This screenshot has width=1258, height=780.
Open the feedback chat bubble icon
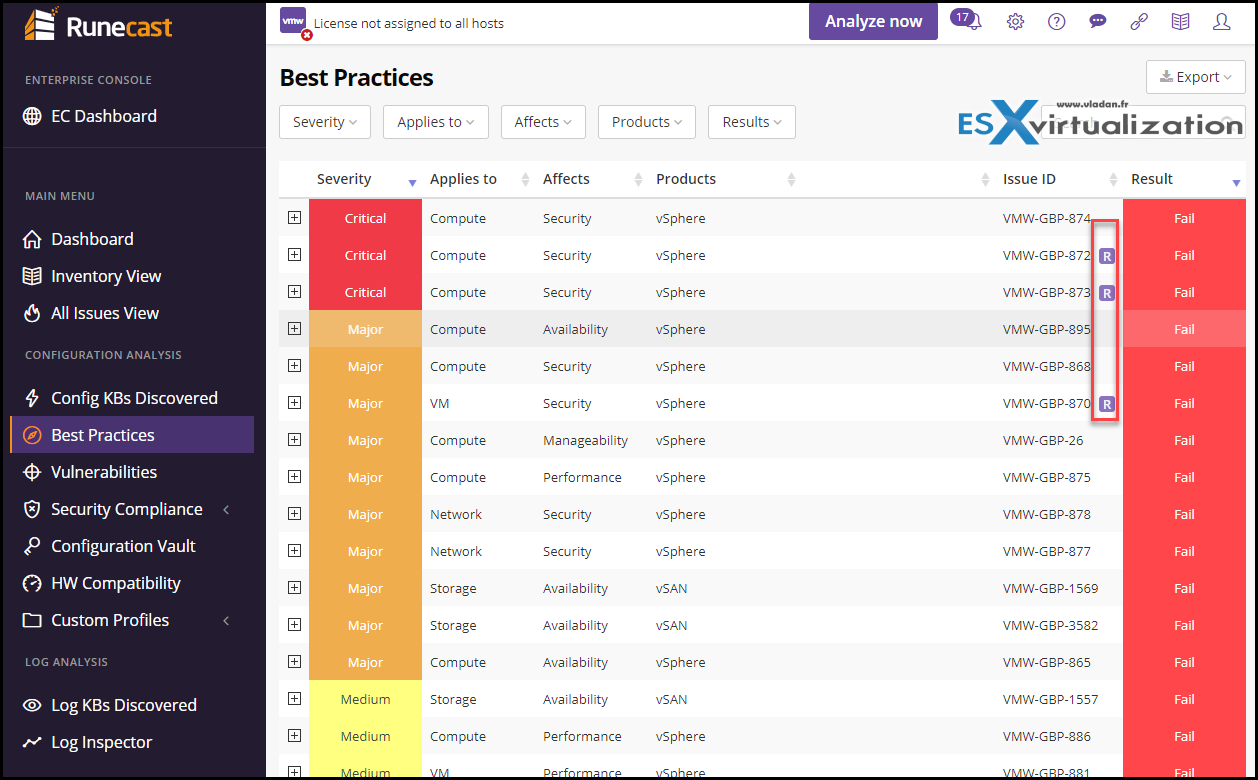click(x=1098, y=22)
